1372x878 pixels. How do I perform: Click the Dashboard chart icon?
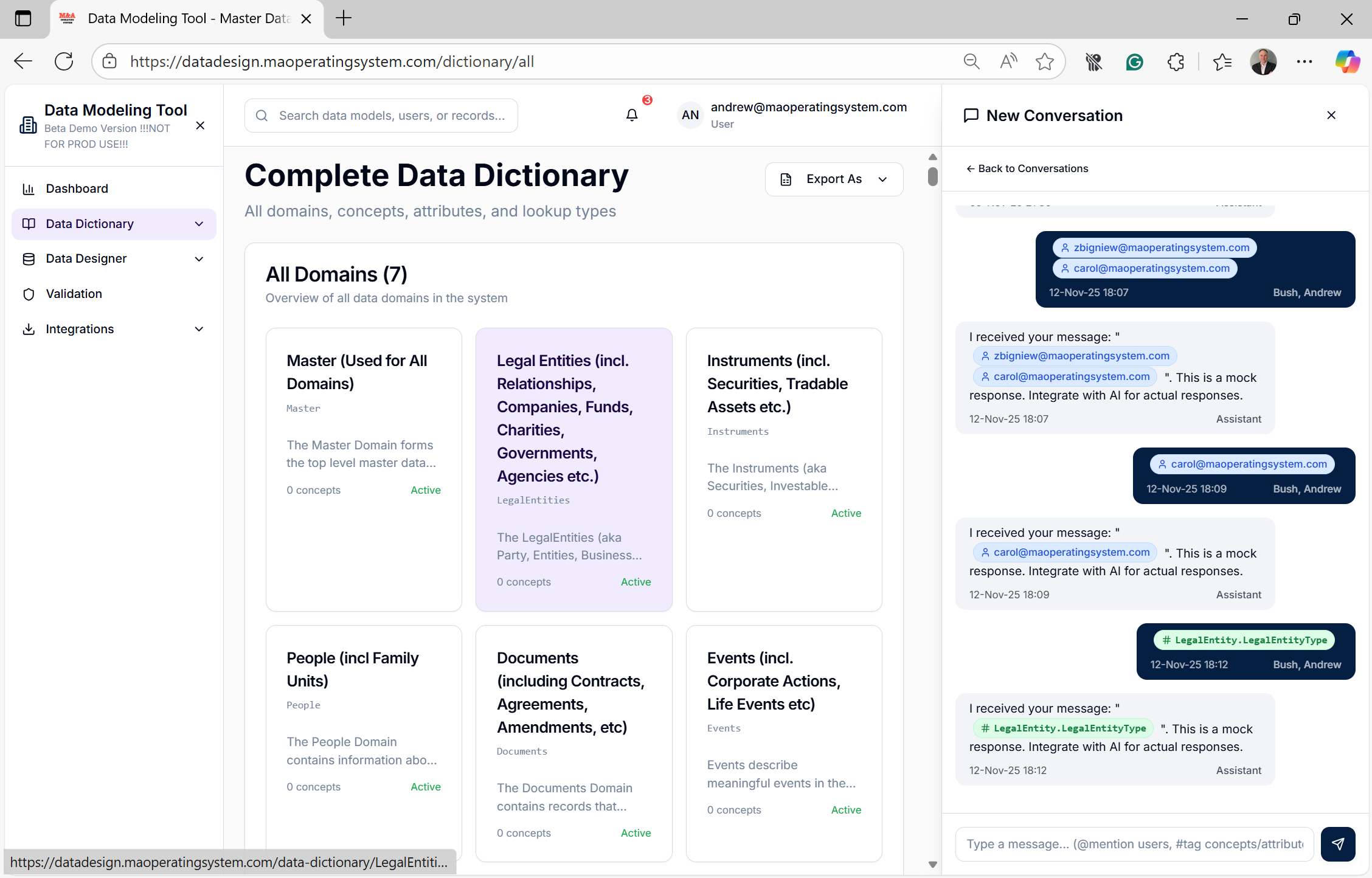tap(29, 189)
